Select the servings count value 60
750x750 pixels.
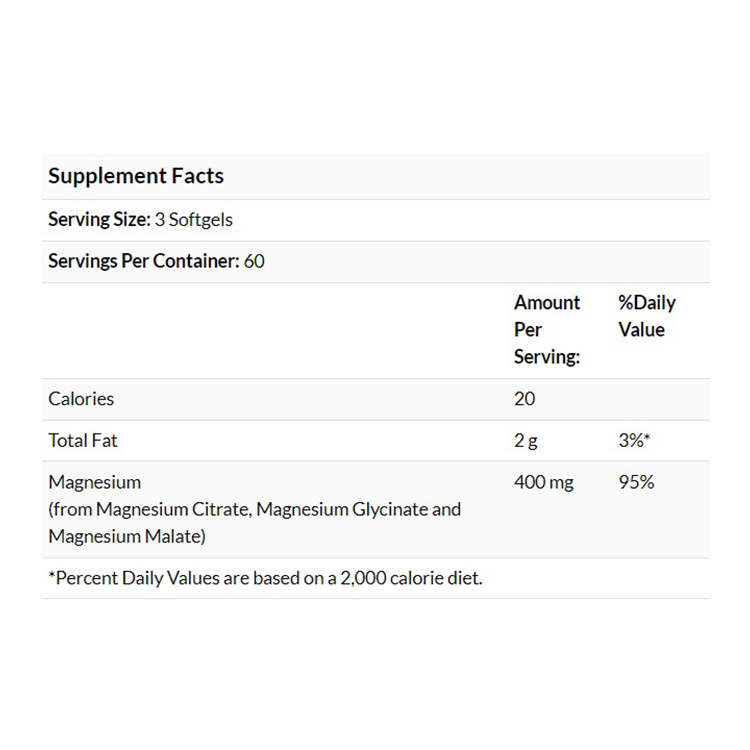(x=254, y=262)
